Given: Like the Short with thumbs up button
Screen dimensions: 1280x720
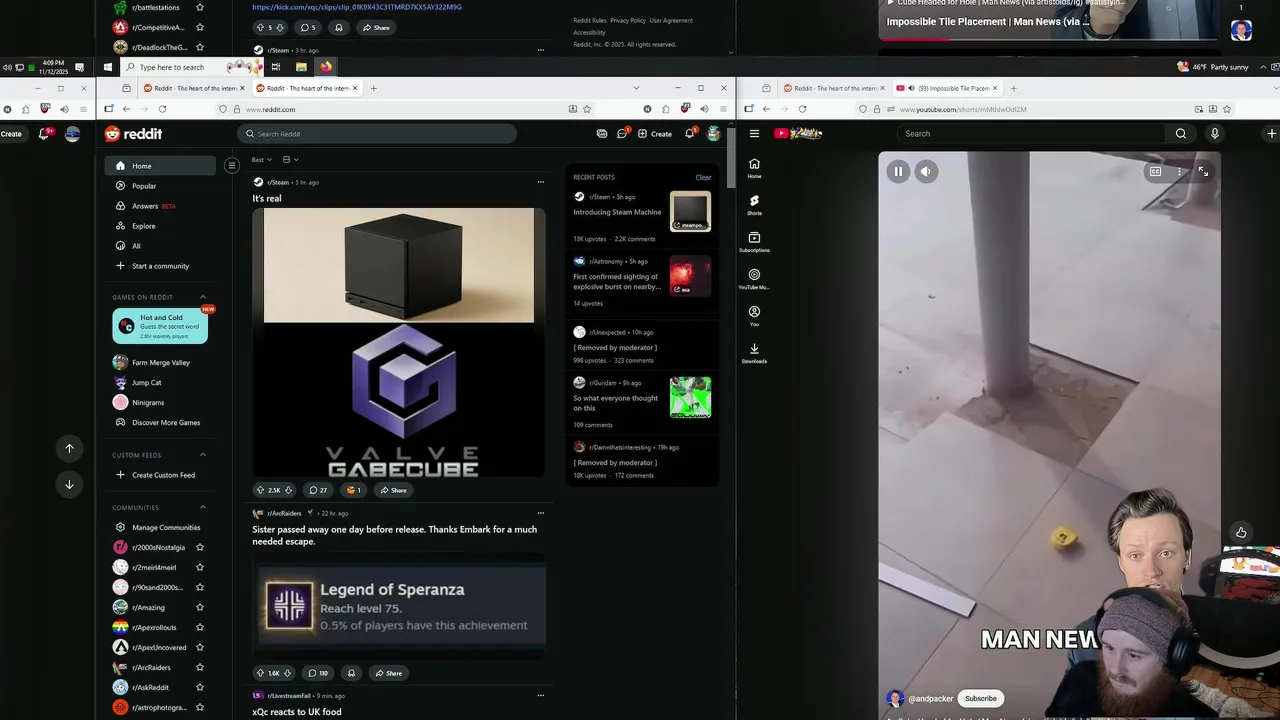Looking at the screenshot, I should 1241,532.
